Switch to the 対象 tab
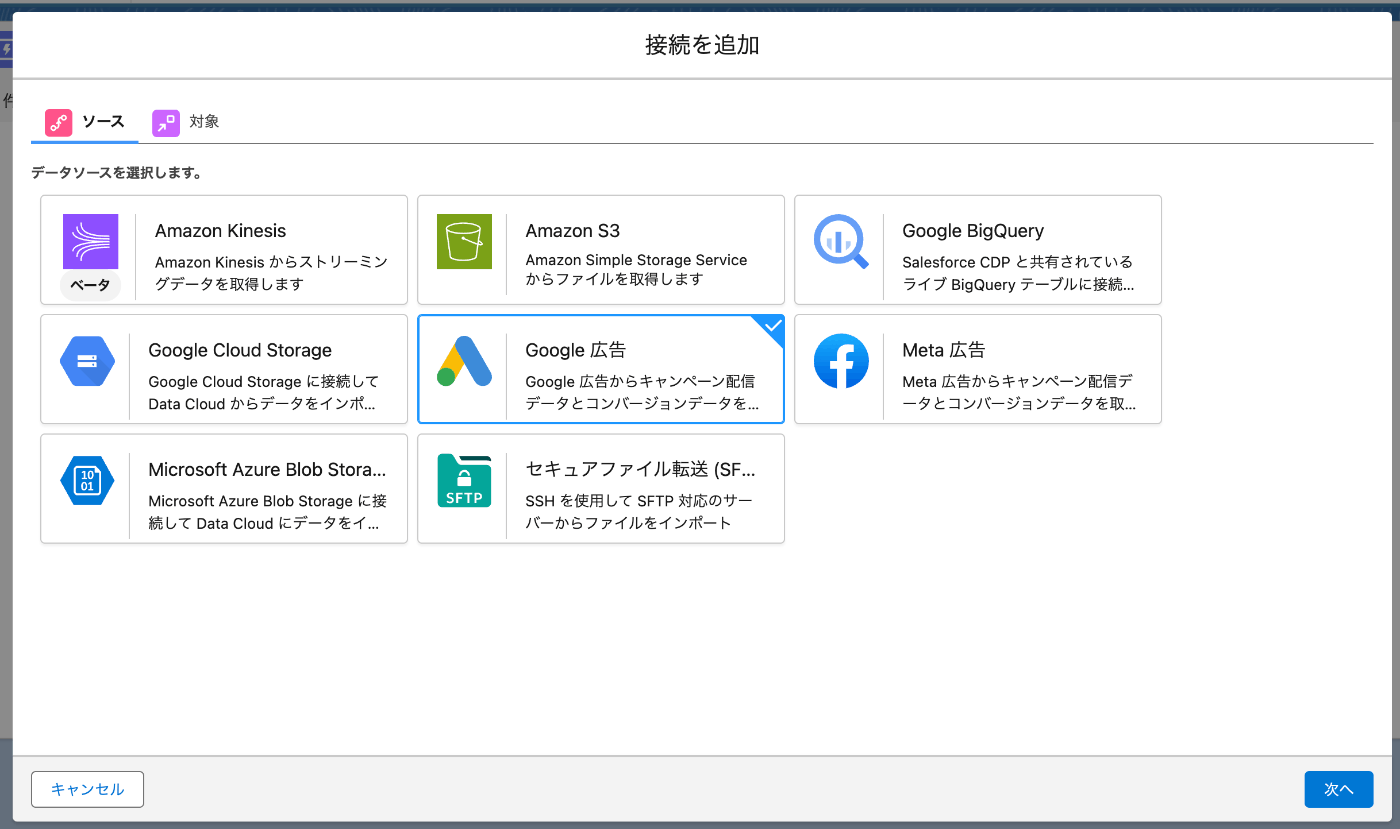Screen dimensions: 1400x829 186,123
